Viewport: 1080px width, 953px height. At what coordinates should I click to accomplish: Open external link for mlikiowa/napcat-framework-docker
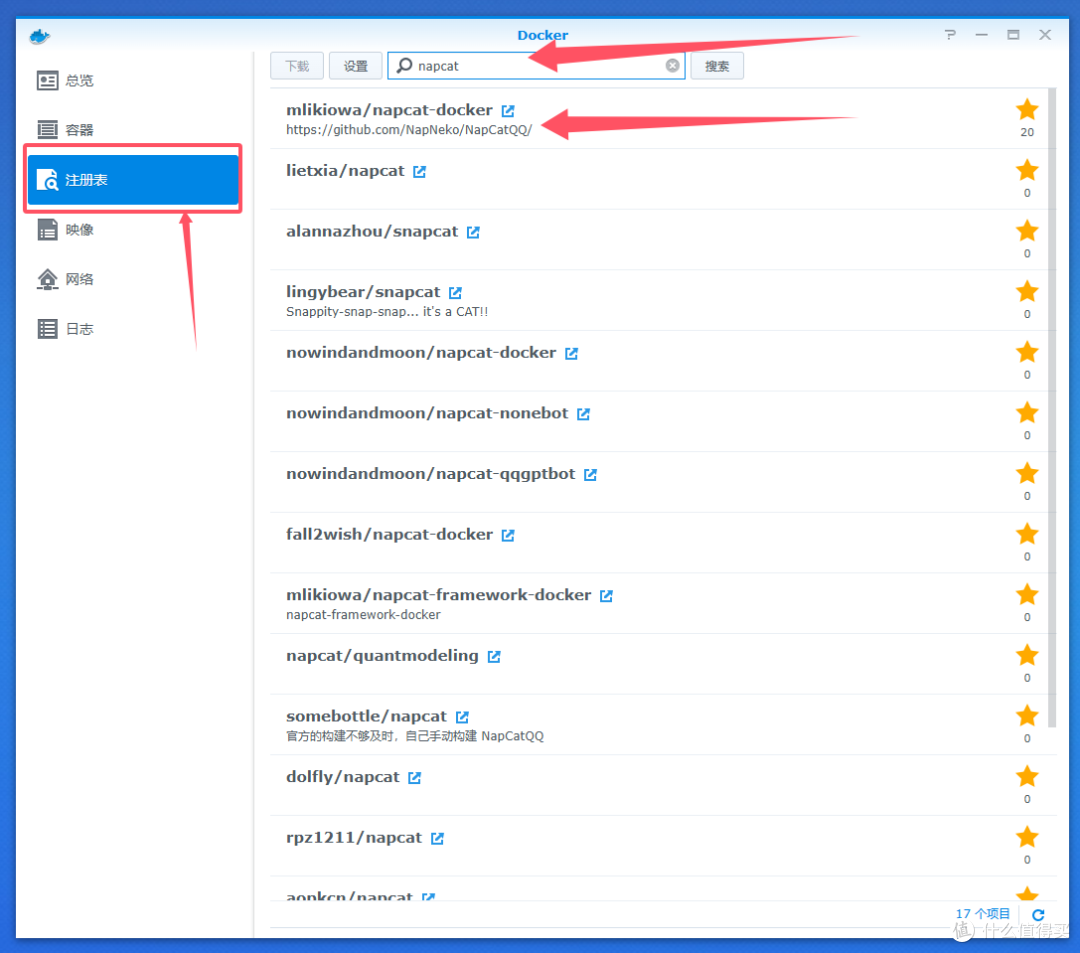click(606, 596)
